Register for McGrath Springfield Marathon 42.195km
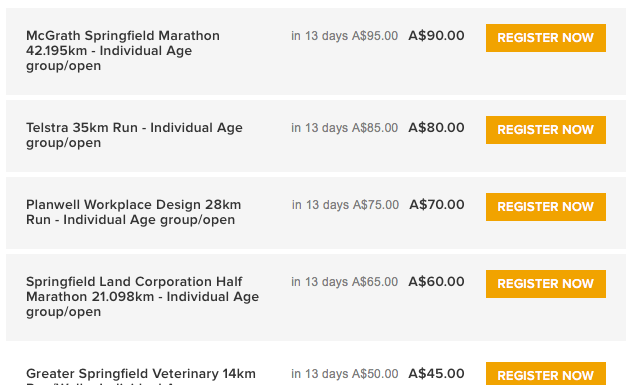 546,38
